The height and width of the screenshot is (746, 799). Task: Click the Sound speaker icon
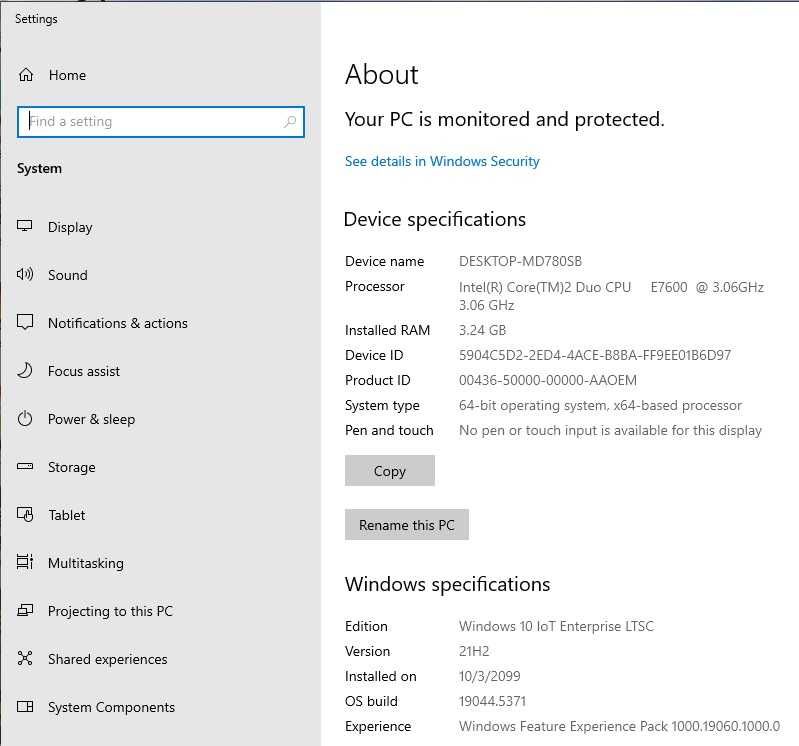click(24, 274)
